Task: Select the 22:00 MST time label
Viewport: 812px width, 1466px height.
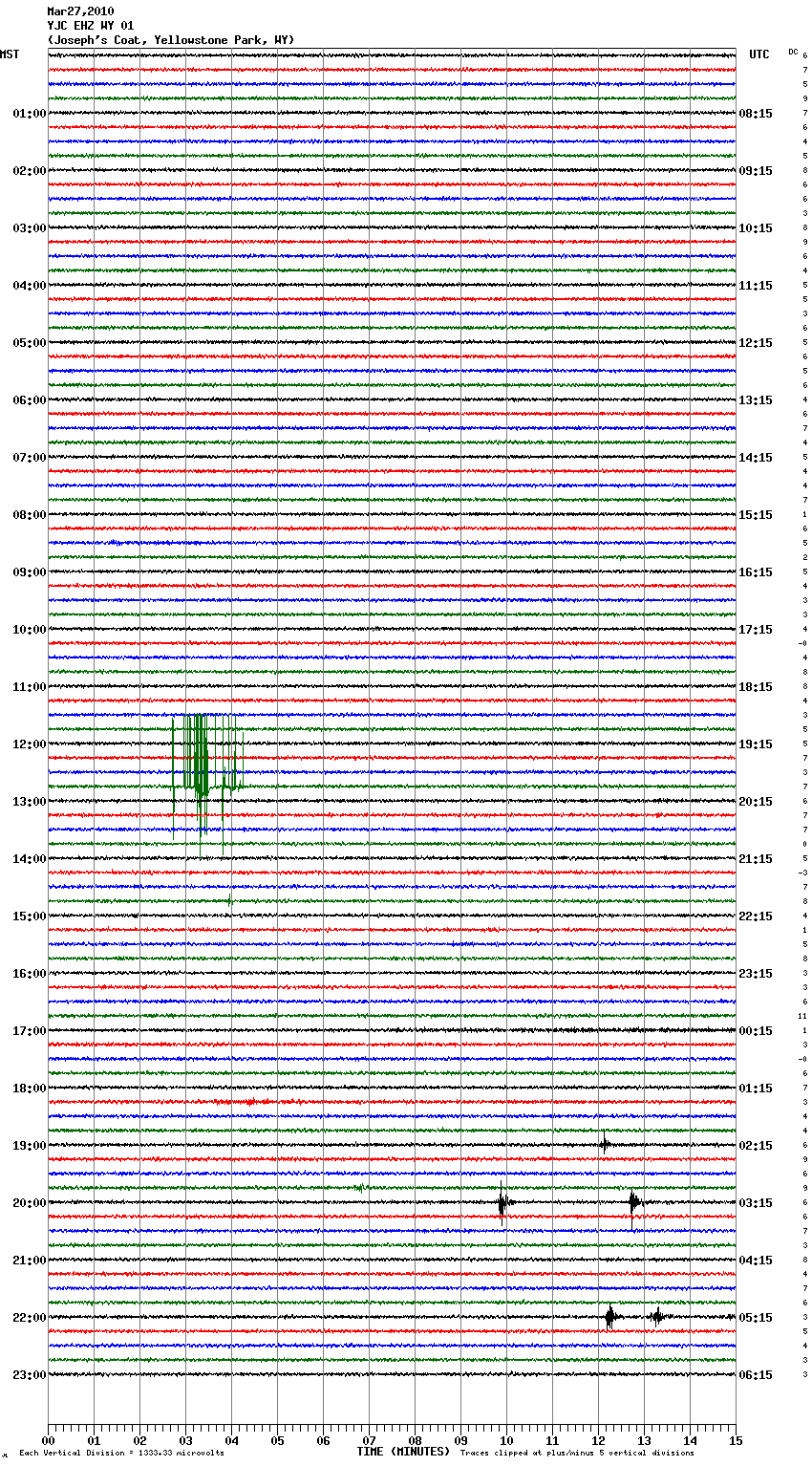Action: coord(30,1318)
